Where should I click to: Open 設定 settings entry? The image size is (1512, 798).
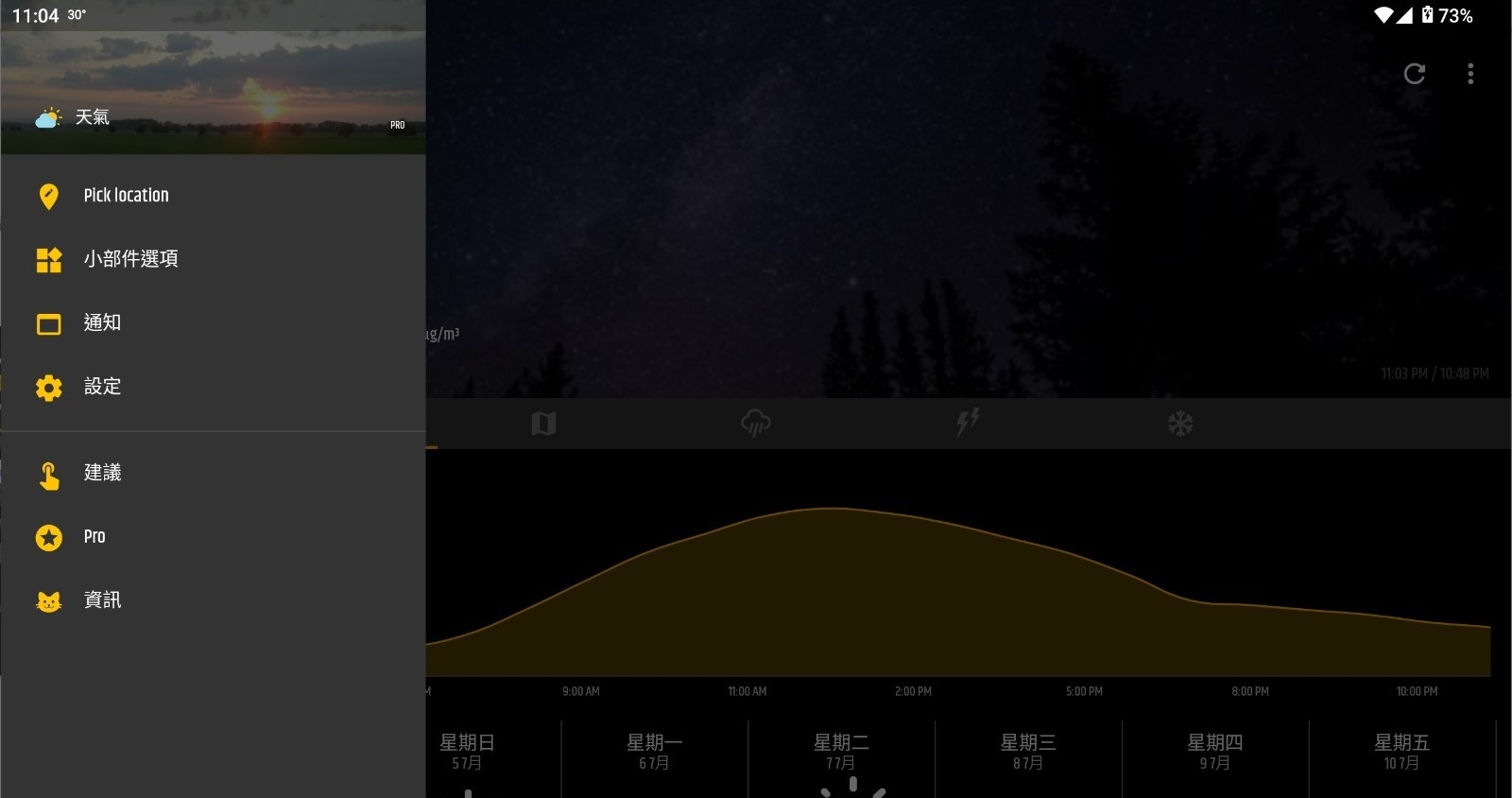213,387
